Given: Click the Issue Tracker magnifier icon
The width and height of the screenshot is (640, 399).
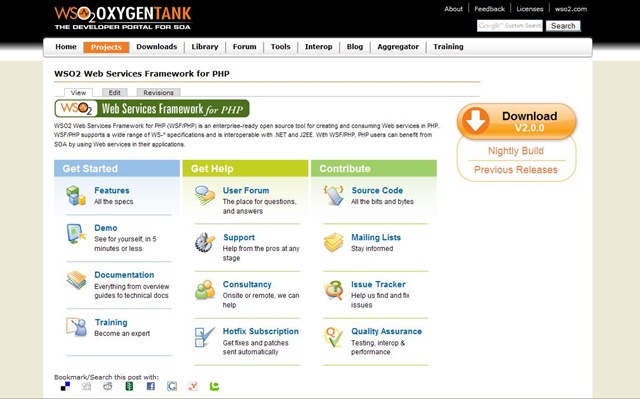Looking at the screenshot, I should pyautogui.click(x=333, y=290).
